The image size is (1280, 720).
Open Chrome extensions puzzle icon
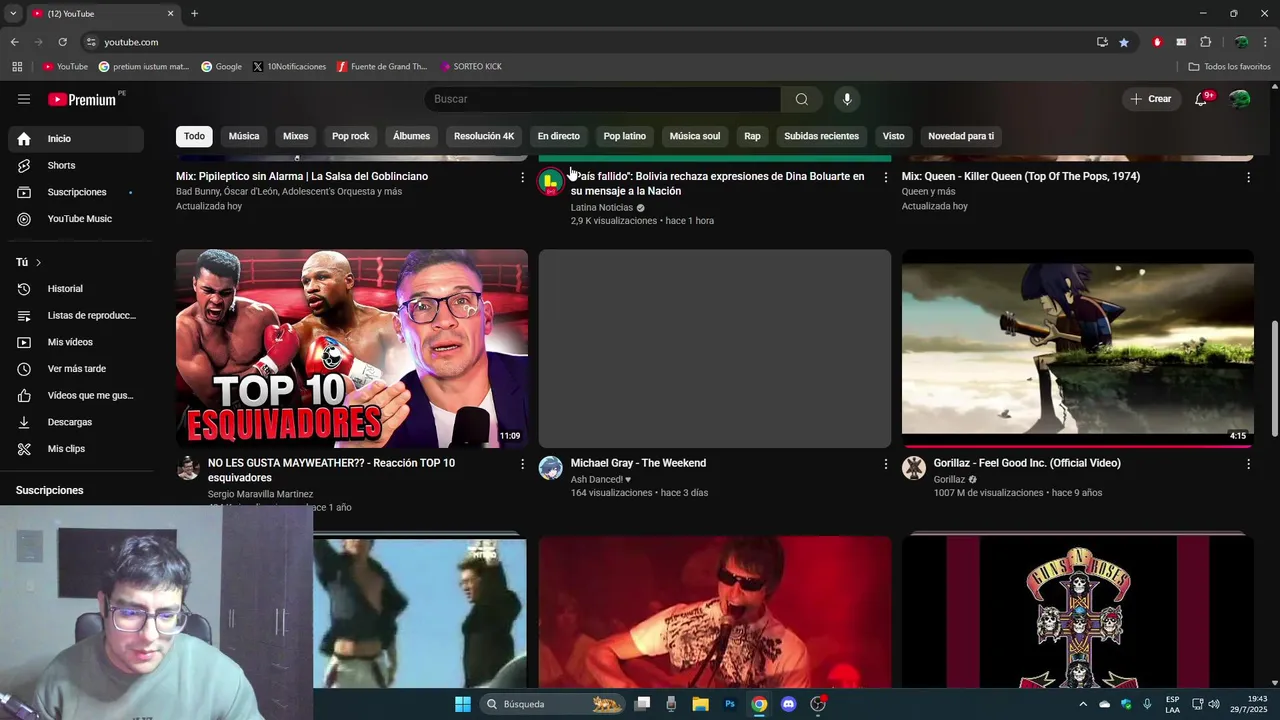1205,42
